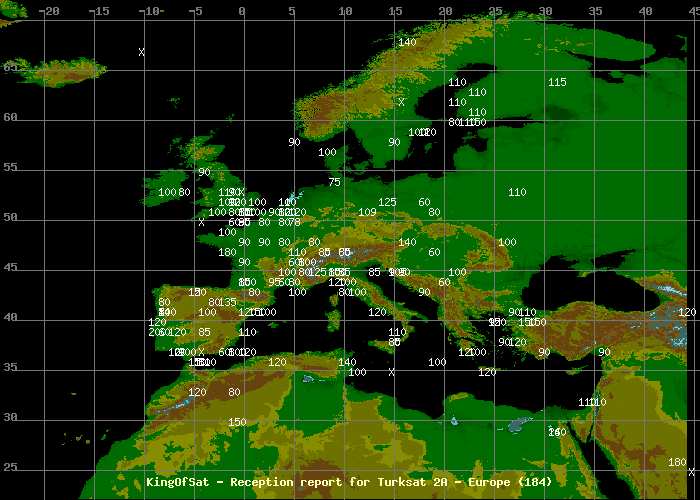Select the 125 report in northern Poland
Image resolution: width=700 pixels, height=500 pixels.
(x=387, y=202)
